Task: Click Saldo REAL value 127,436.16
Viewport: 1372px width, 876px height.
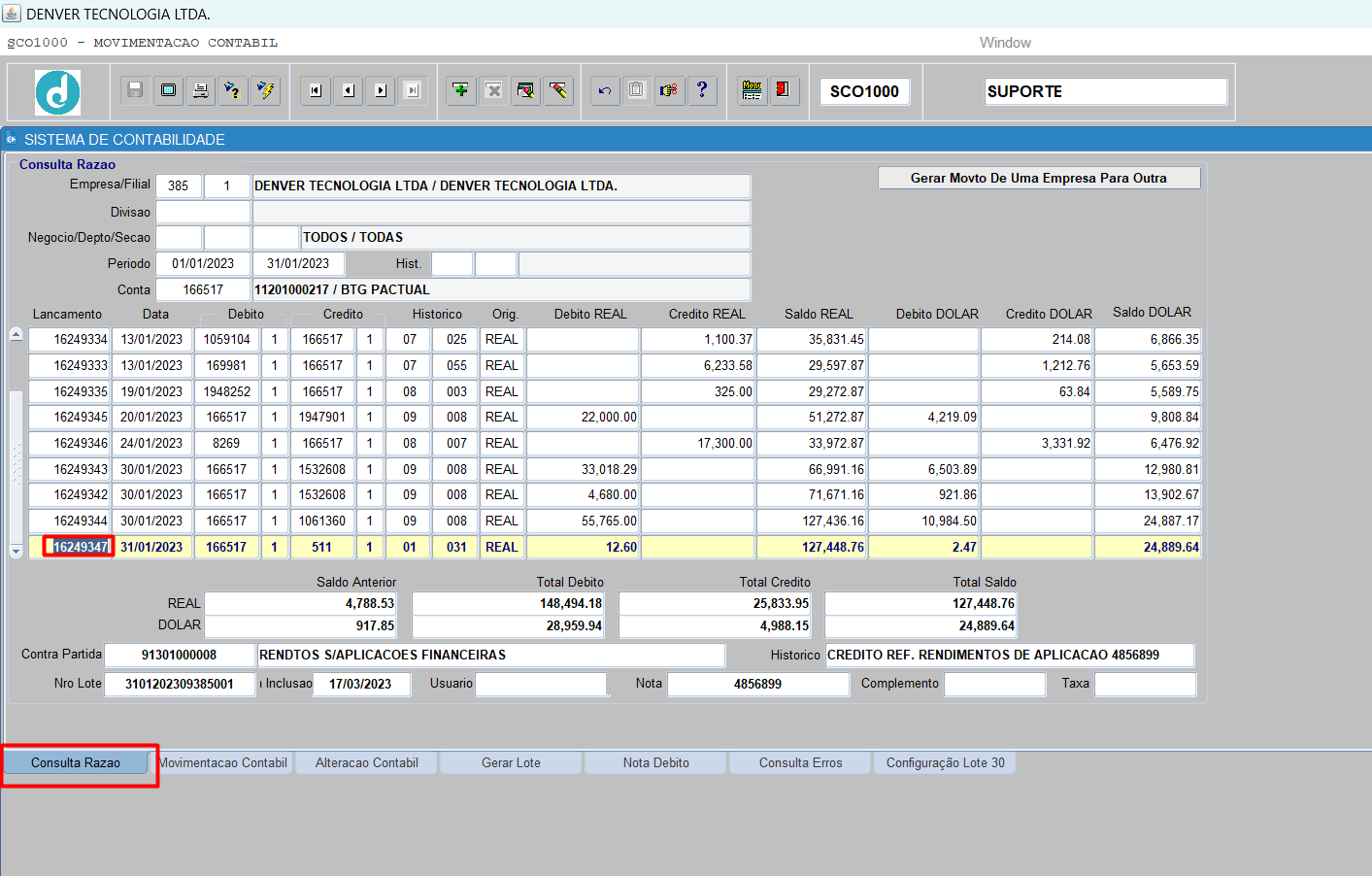Action: pos(812,521)
